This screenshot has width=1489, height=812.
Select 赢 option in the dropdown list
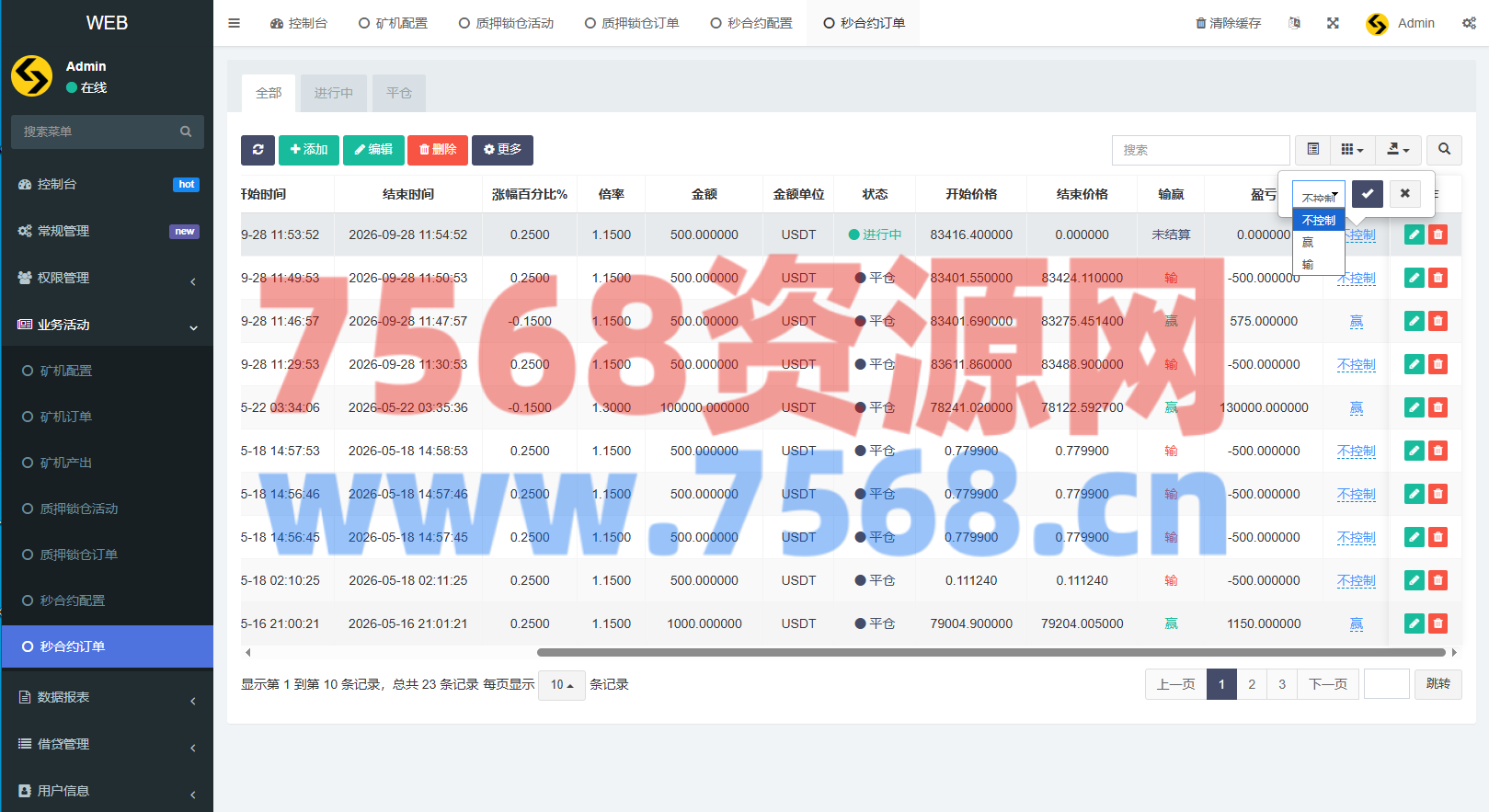click(x=1319, y=243)
